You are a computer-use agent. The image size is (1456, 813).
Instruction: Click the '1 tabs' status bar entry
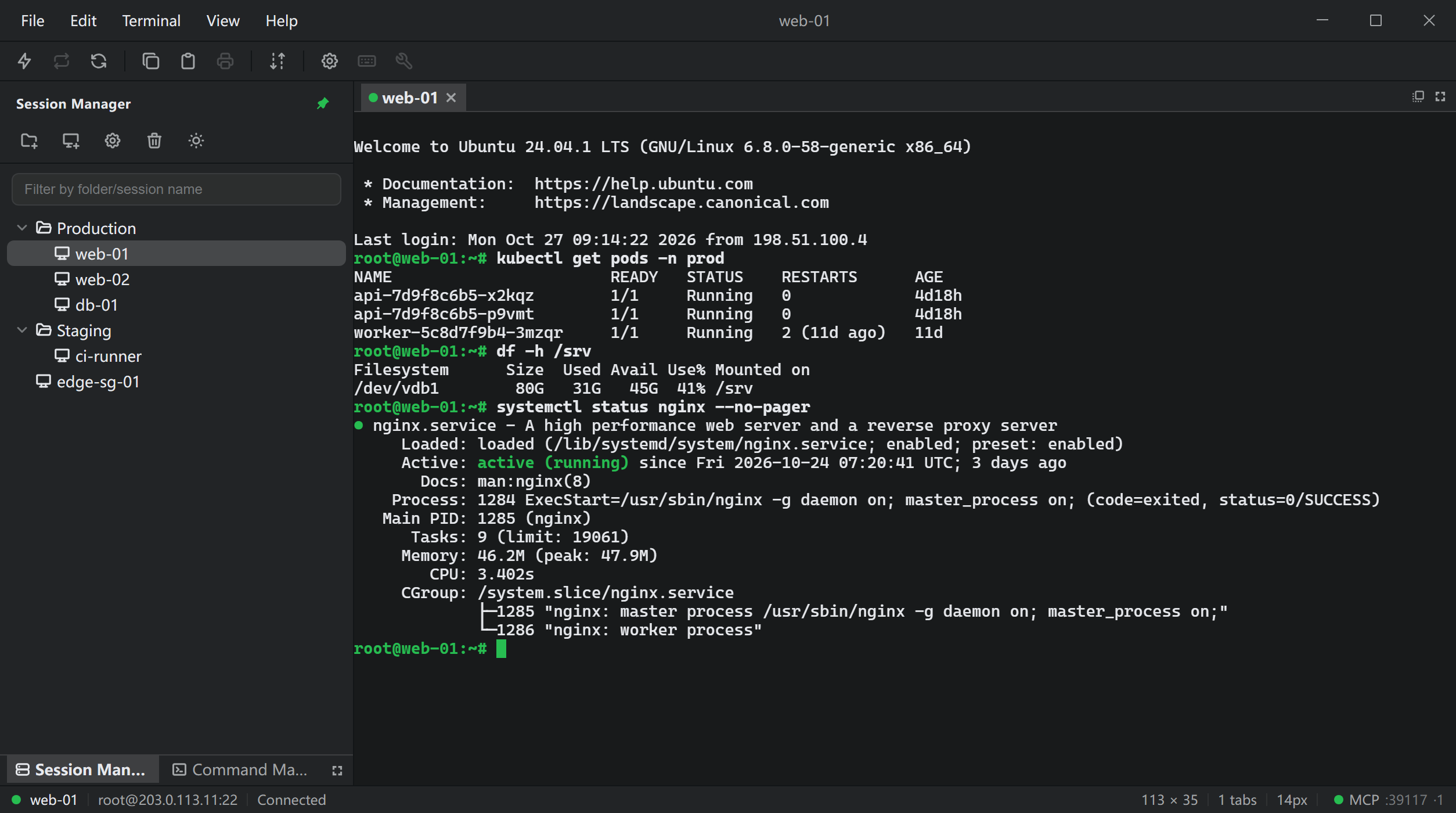click(1237, 800)
